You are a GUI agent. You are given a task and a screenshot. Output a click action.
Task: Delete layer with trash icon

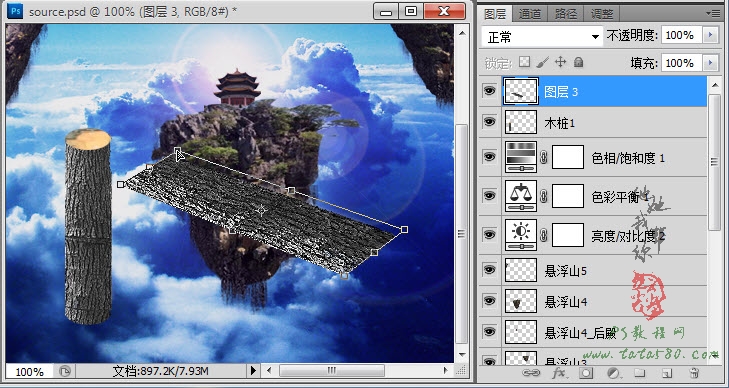(694, 373)
